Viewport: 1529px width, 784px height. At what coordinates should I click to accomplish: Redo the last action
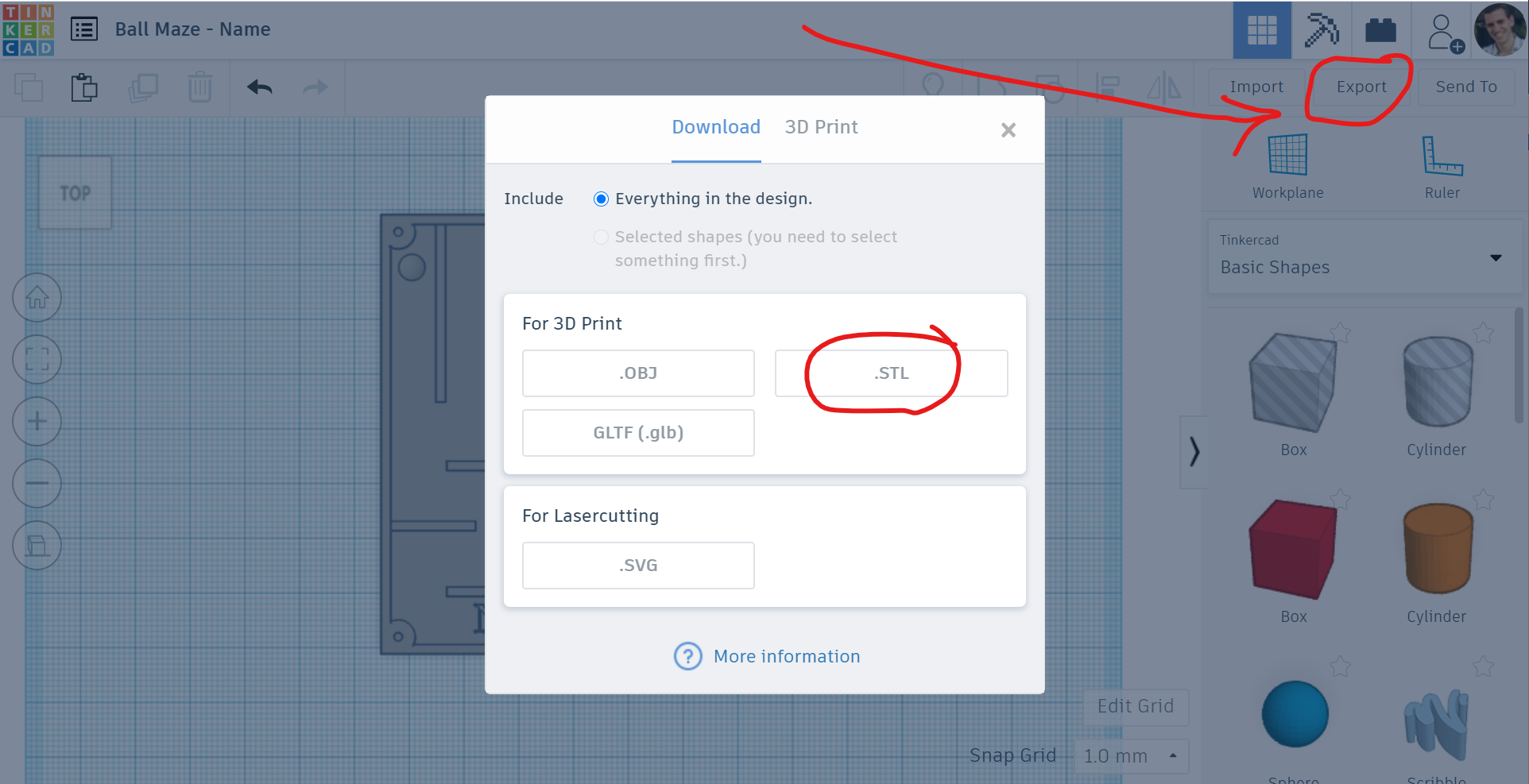tap(315, 87)
